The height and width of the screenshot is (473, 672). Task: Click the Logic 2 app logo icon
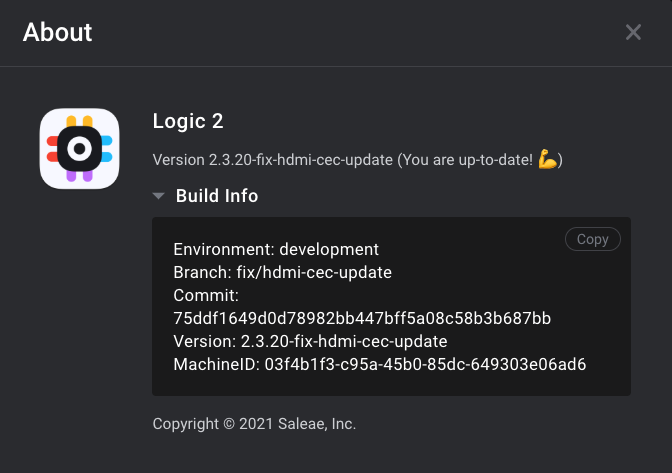click(79, 148)
